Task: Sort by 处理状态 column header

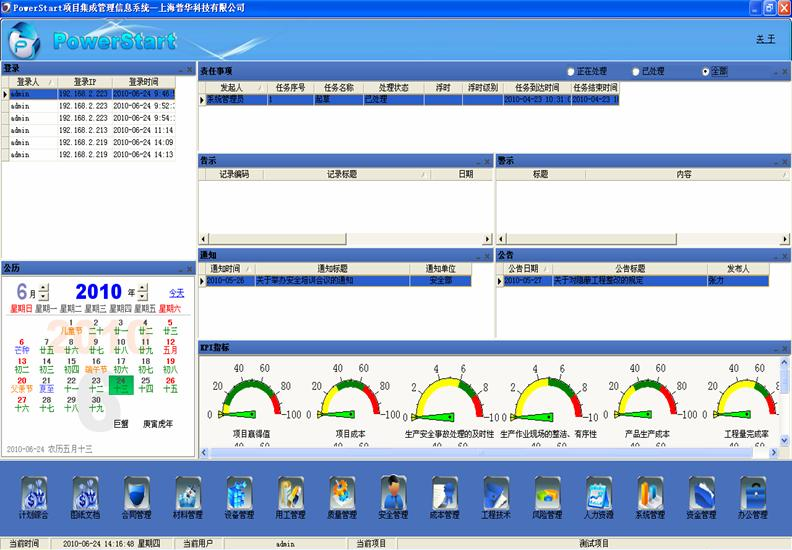Action: point(386,88)
